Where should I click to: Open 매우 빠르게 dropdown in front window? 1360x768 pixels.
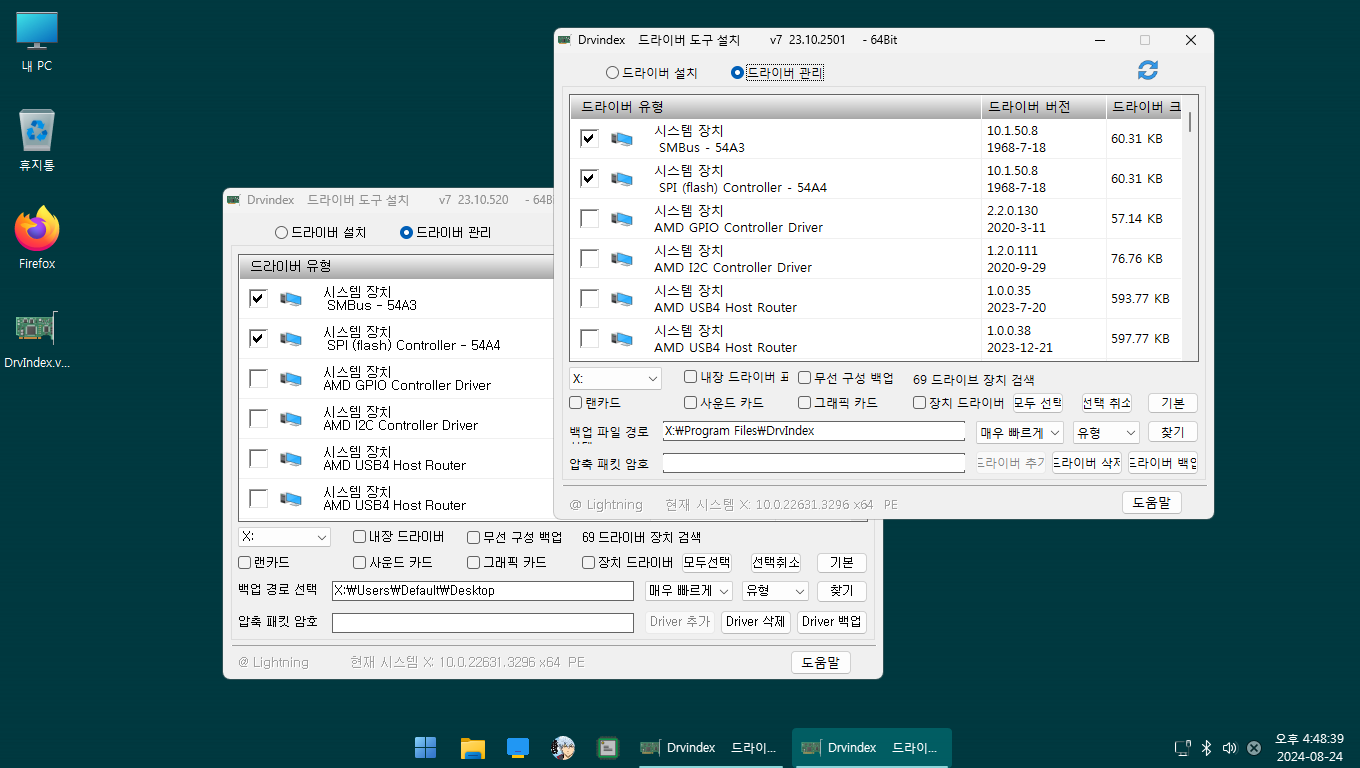coord(1019,433)
